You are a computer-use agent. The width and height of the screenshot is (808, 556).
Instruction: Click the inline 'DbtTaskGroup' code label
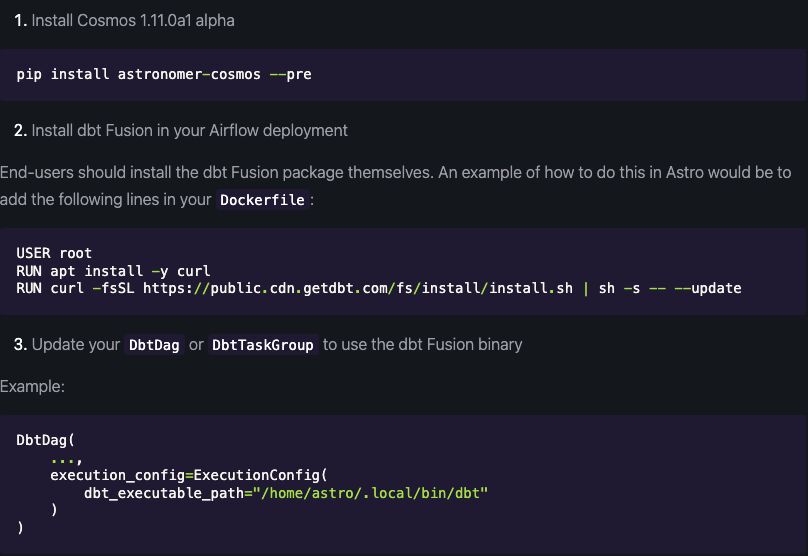click(x=263, y=345)
